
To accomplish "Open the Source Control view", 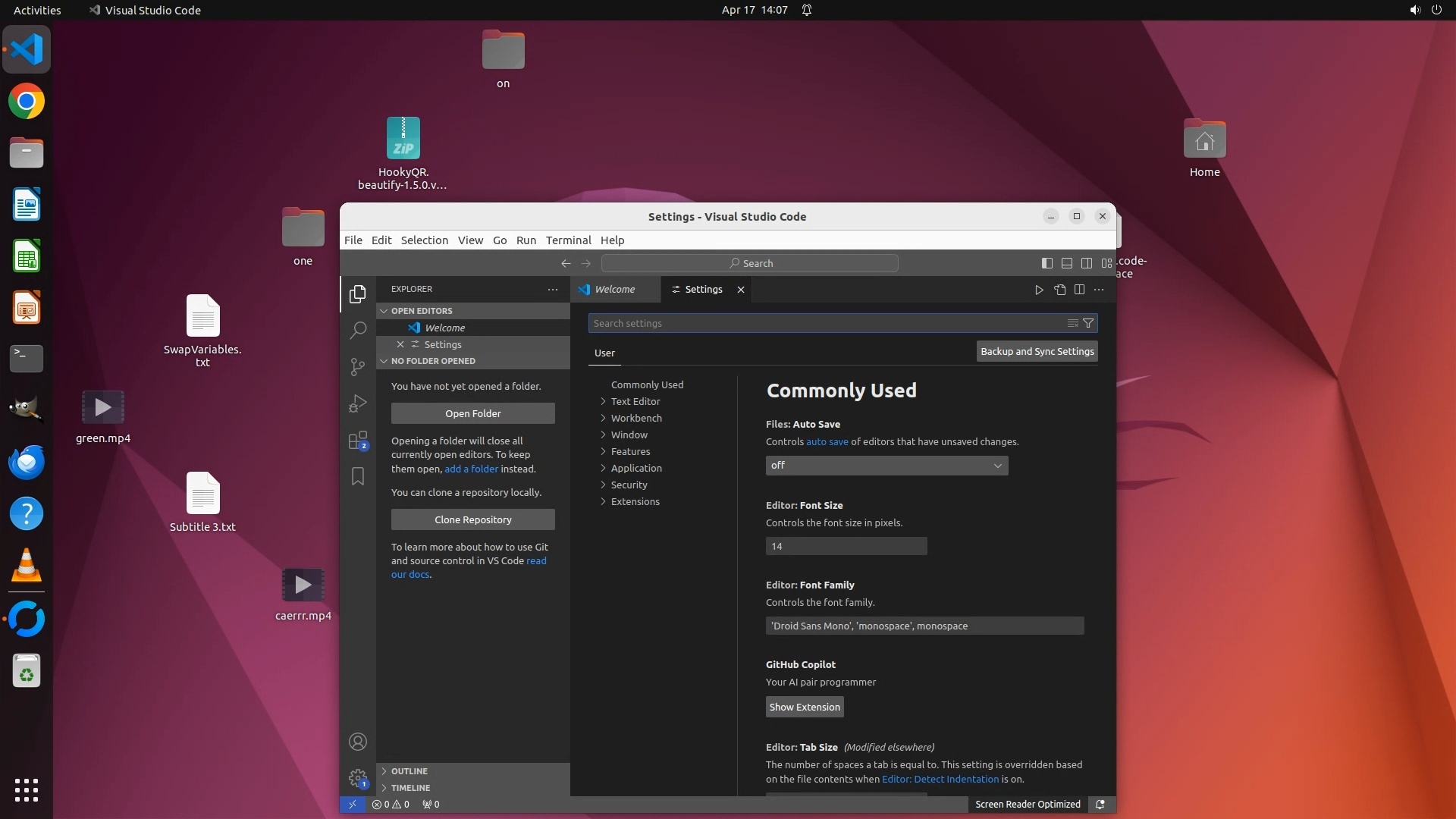I will [x=358, y=367].
